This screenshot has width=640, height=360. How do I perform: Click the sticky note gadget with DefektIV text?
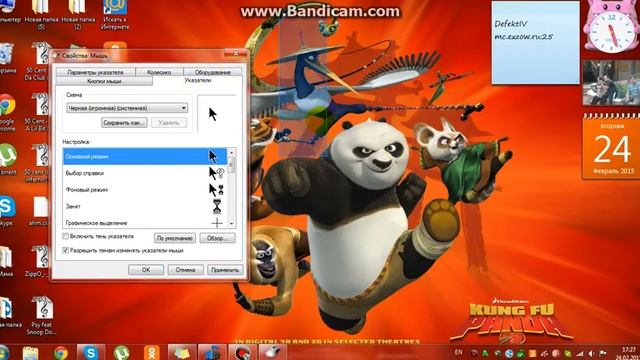point(536,42)
